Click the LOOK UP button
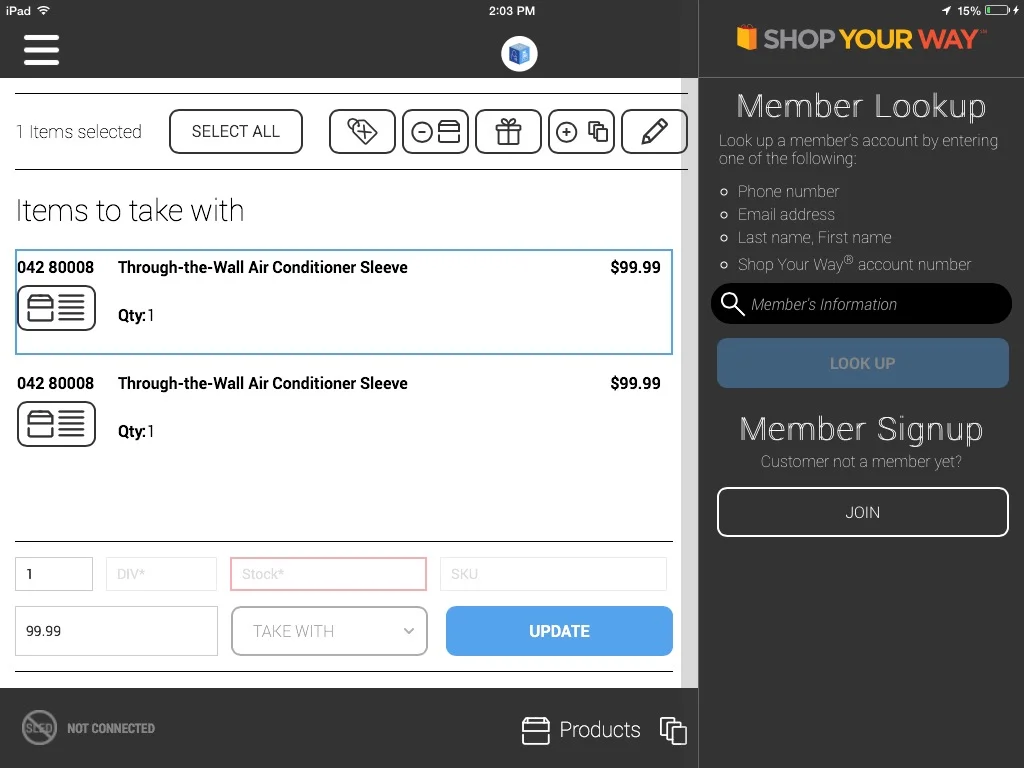Image resolution: width=1024 pixels, height=768 pixels. click(863, 363)
